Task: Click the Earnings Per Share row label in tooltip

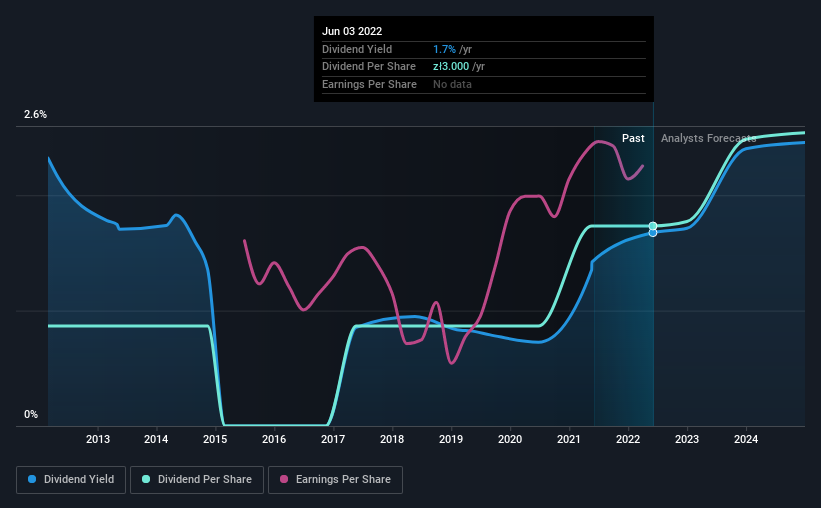Action: coord(369,84)
